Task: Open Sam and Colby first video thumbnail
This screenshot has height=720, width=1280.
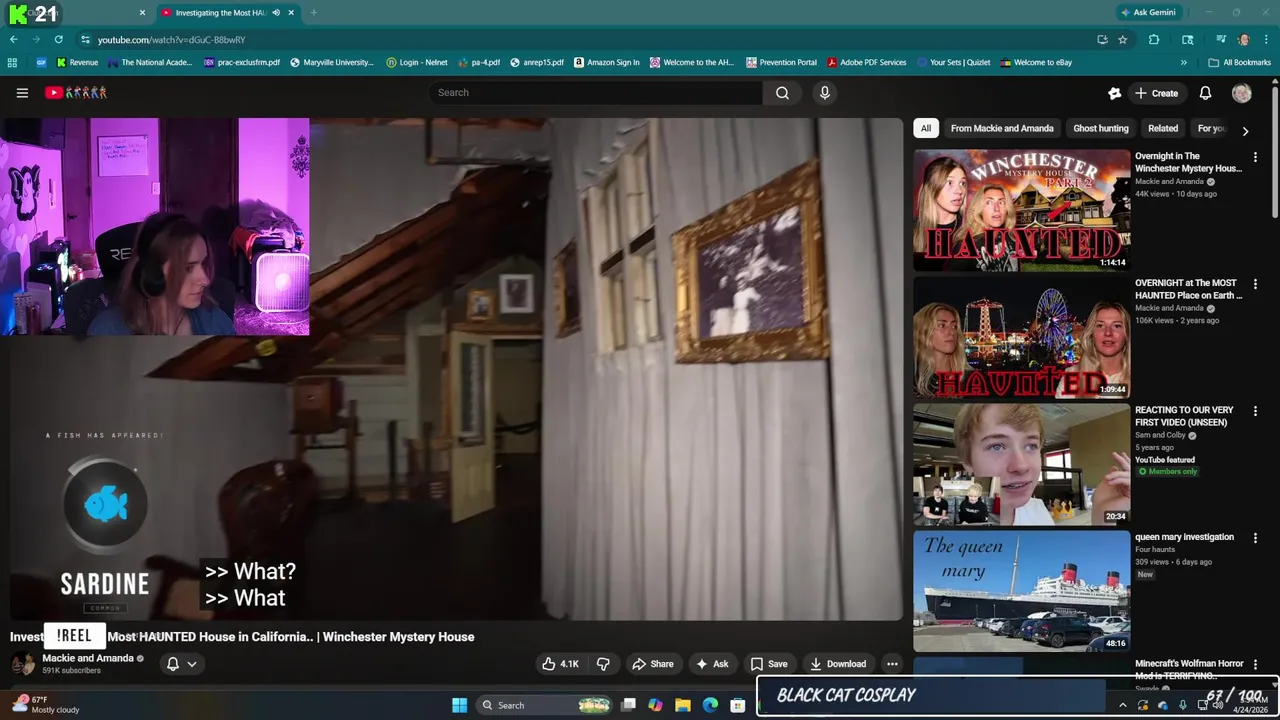Action: (x=1021, y=464)
